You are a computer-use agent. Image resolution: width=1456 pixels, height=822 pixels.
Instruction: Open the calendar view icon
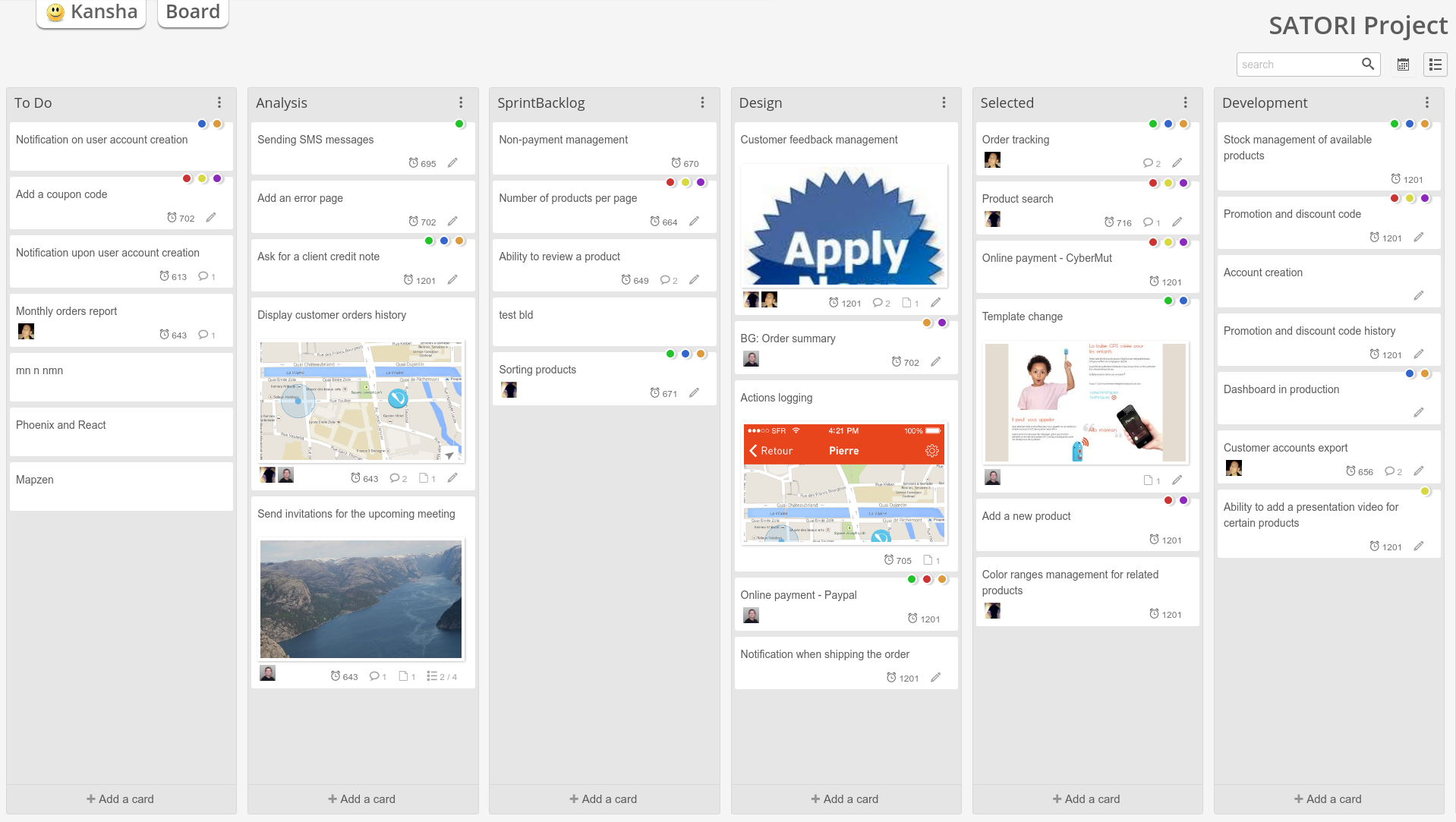tap(1403, 65)
